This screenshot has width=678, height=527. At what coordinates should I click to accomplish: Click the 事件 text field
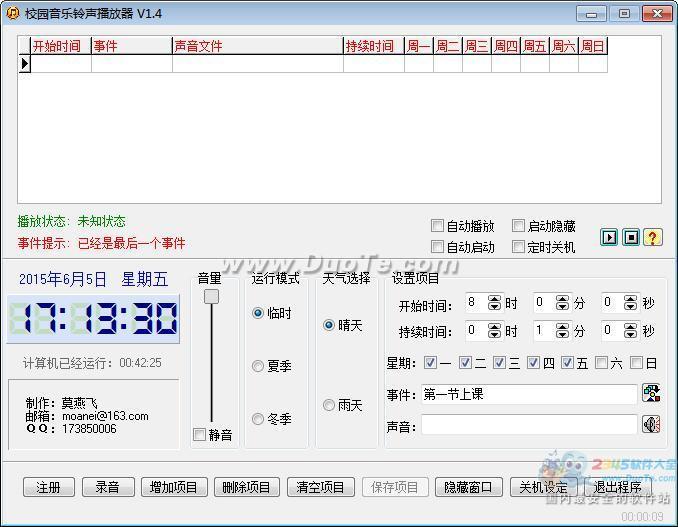point(529,394)
